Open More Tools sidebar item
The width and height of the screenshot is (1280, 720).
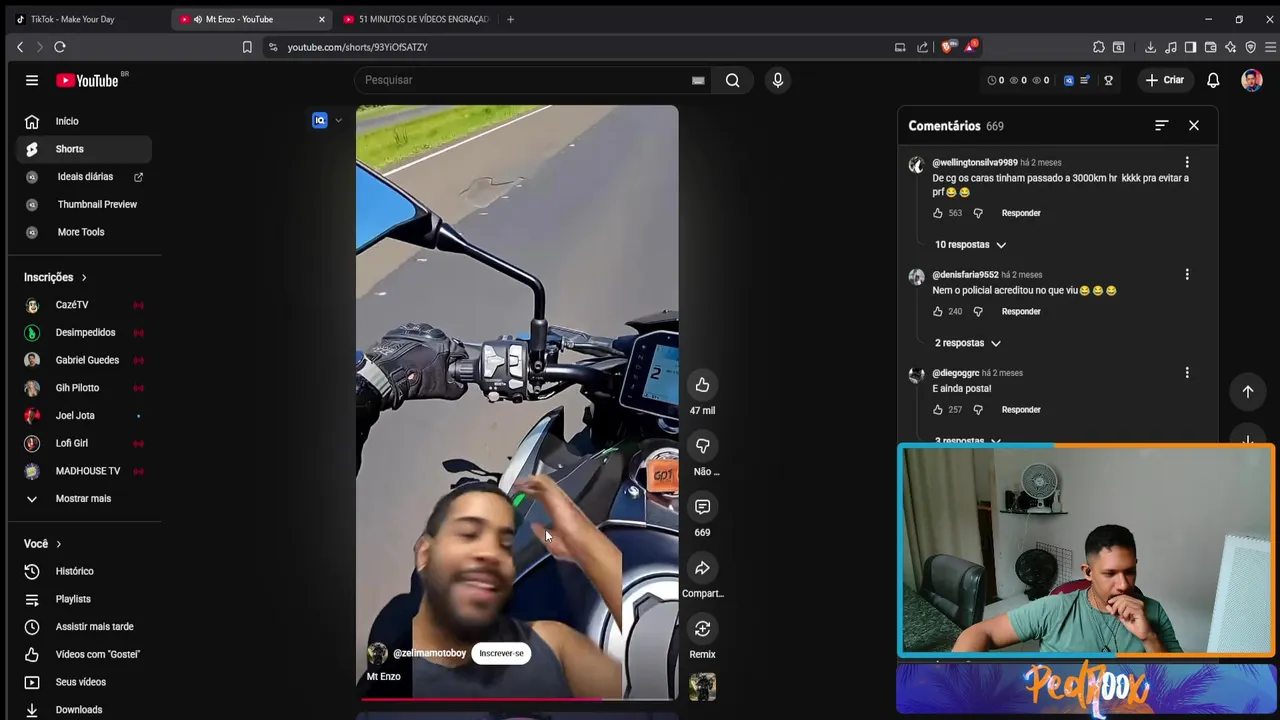click(x=83, y=232)
